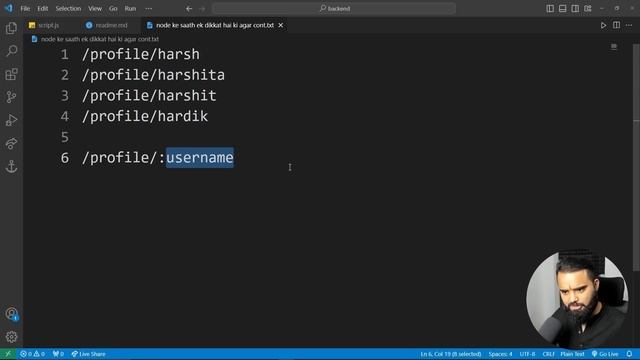Click Go Live in the status bar
Viewport: 640px width, 360px height.
(x=605, y=354)
